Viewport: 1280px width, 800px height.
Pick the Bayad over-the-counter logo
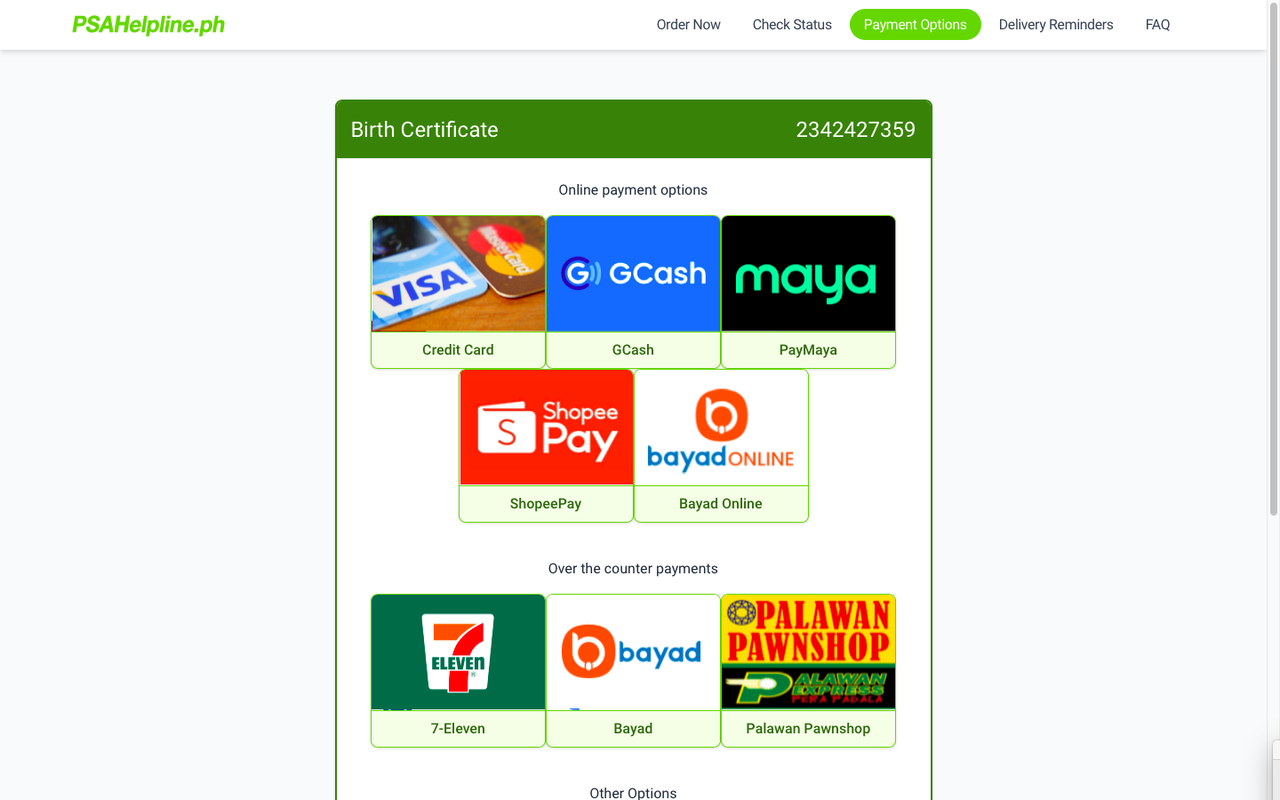633,652
